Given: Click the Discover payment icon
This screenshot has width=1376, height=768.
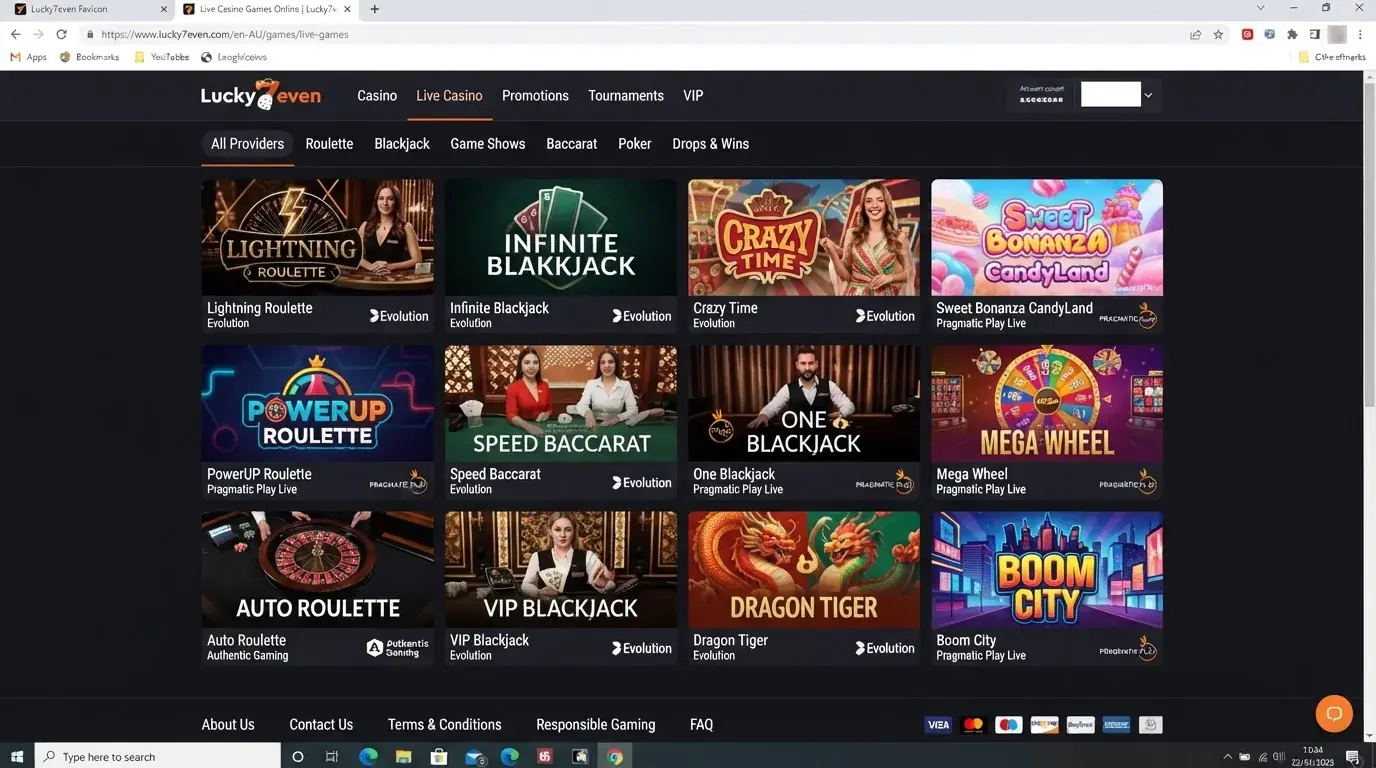Looking at the screenshot, I should coord(1044,725).
